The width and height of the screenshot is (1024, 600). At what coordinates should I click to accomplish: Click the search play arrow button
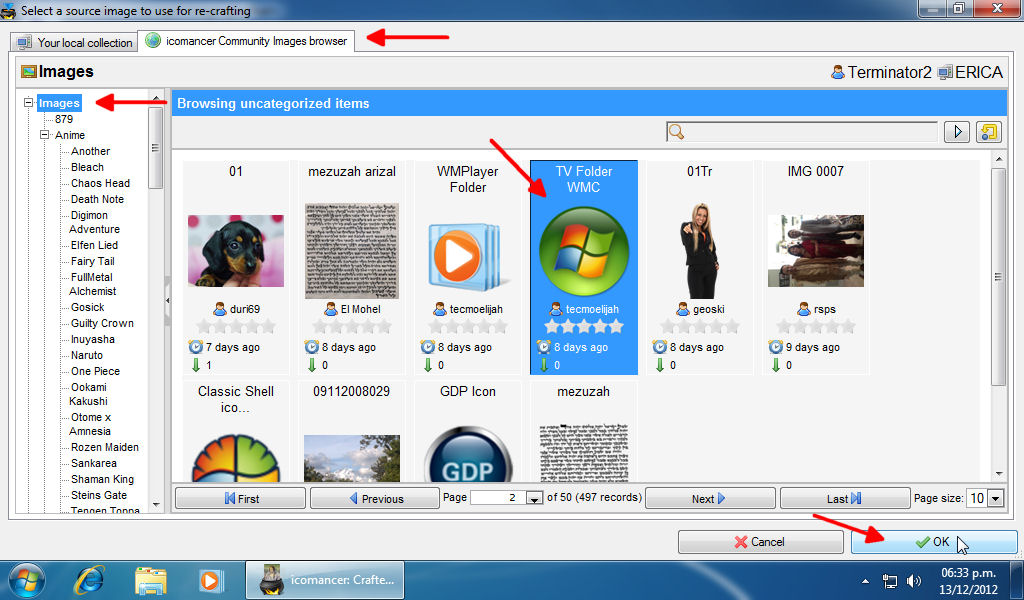tap(957, 132)
